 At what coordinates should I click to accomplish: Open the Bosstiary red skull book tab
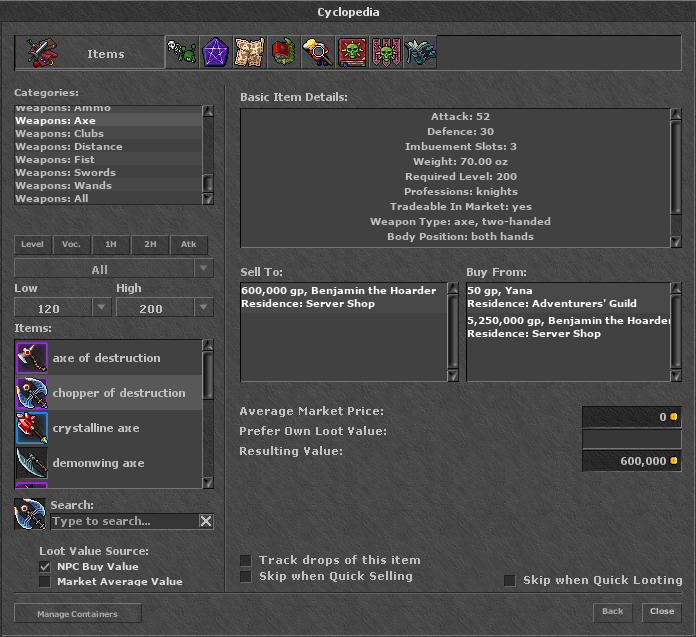(352, 52)
